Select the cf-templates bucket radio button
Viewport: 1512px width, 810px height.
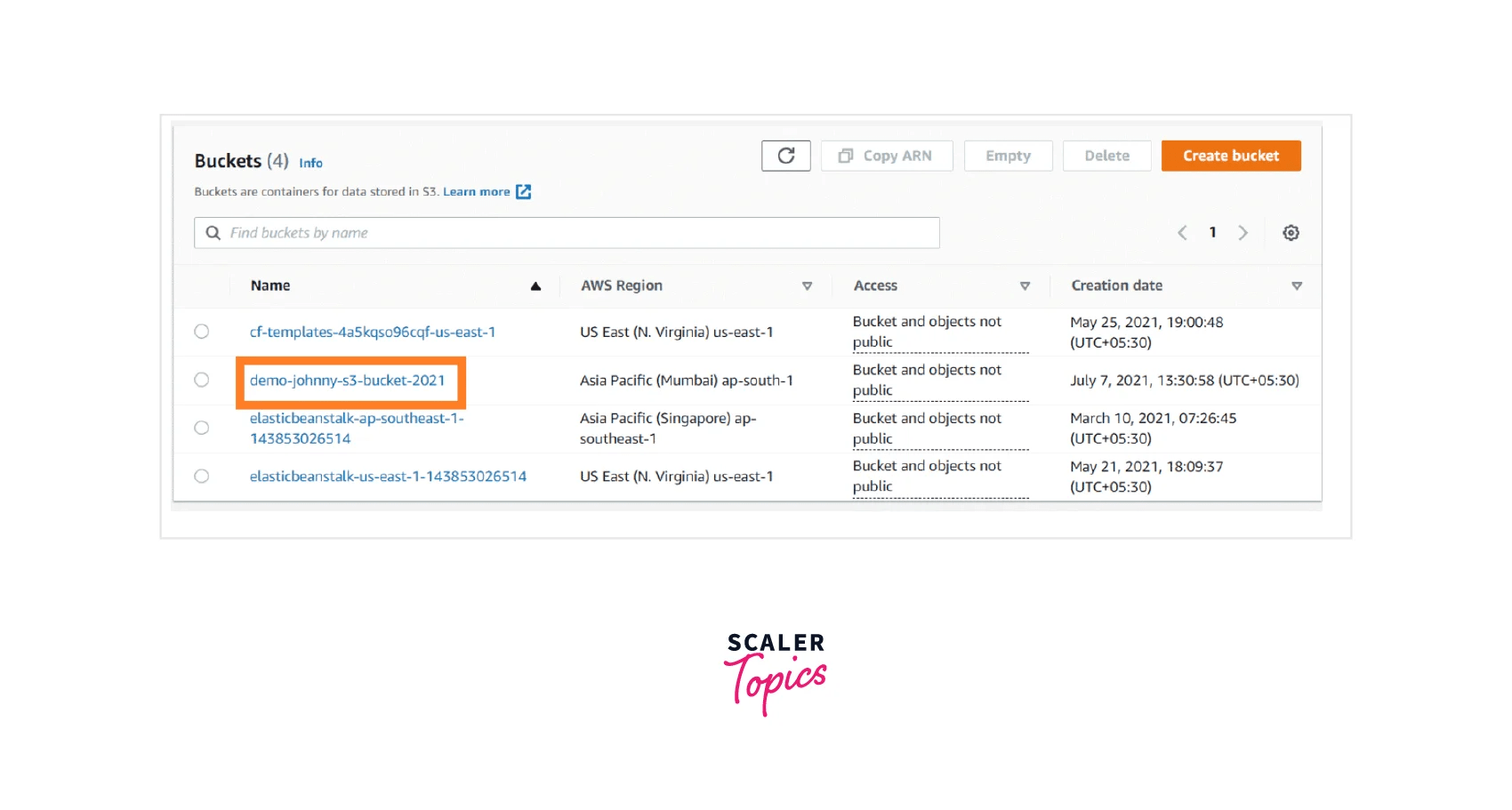[201, 332]
